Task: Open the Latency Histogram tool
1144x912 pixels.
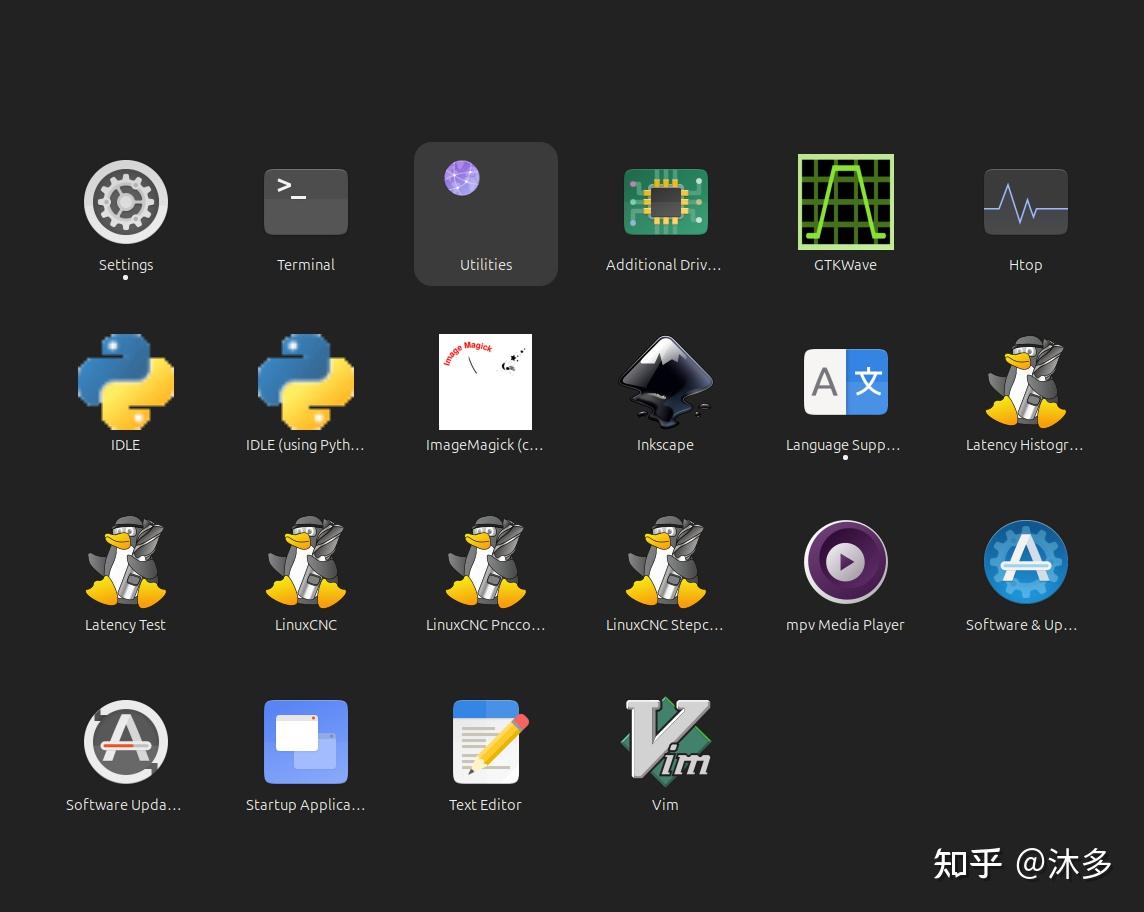Action: click(x=1026, y=381)
